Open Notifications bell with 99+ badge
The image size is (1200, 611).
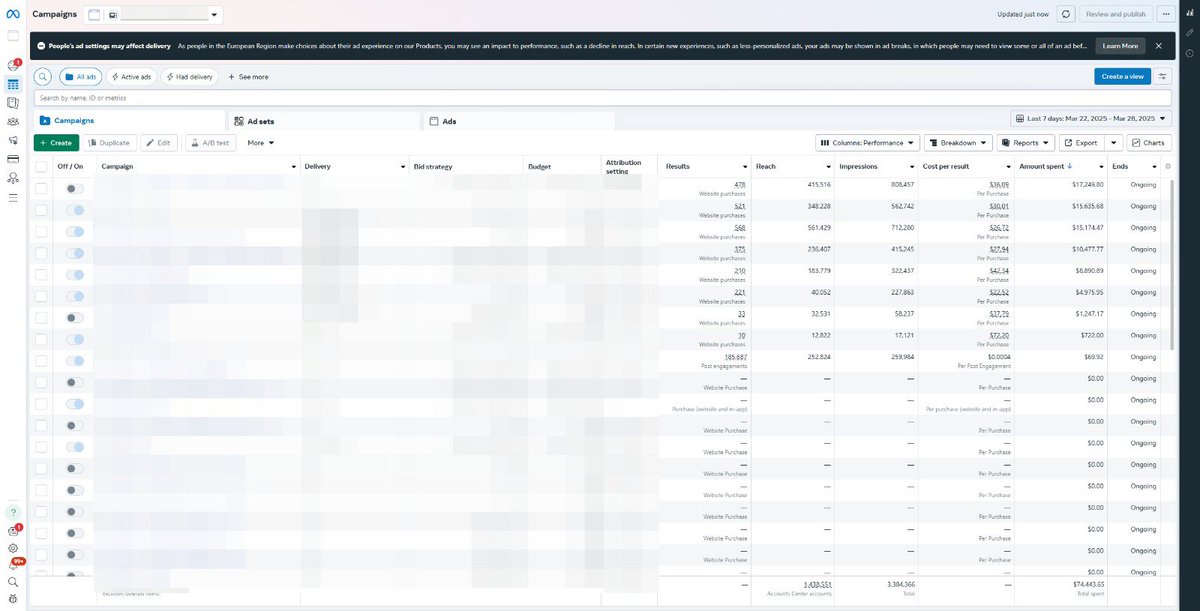(14, 564)
